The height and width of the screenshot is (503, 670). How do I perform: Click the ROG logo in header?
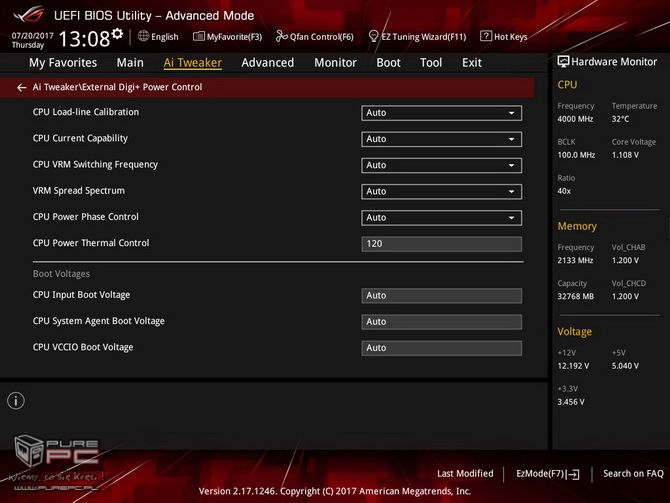(x=28, y=15)
